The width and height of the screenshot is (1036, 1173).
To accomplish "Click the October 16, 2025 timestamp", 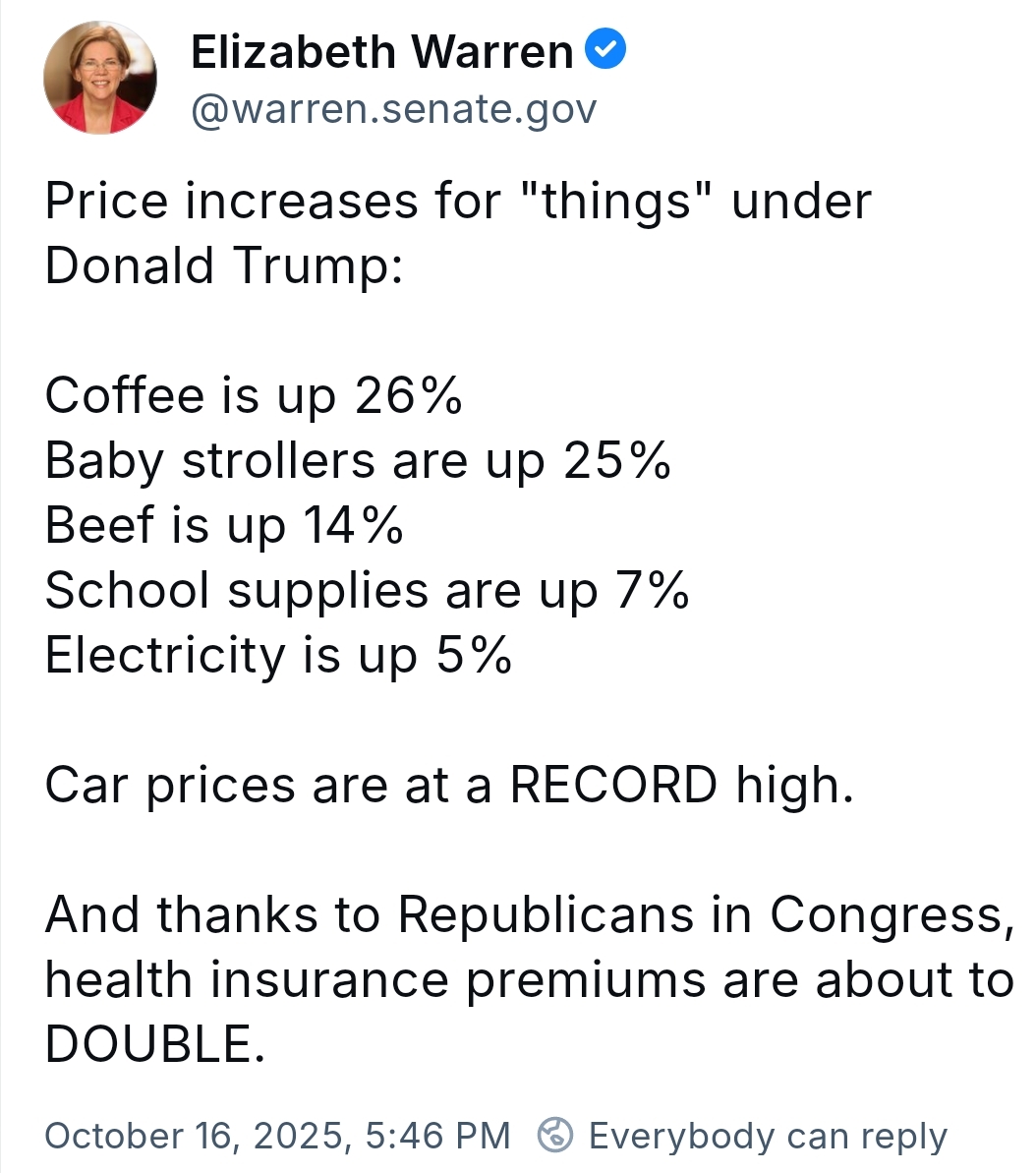I will click(277, 1136).
